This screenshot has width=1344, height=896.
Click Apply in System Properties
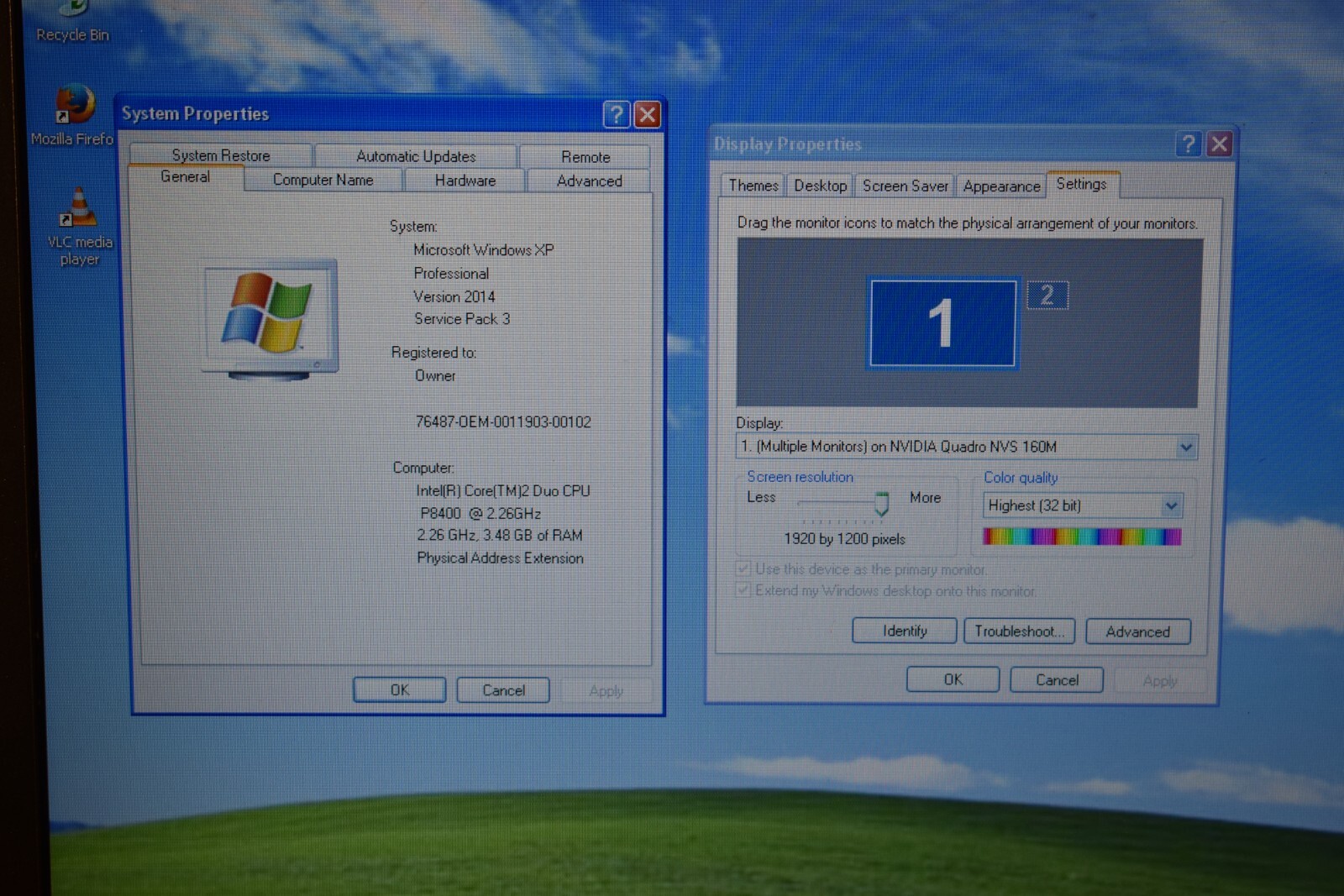pos(606,691)
